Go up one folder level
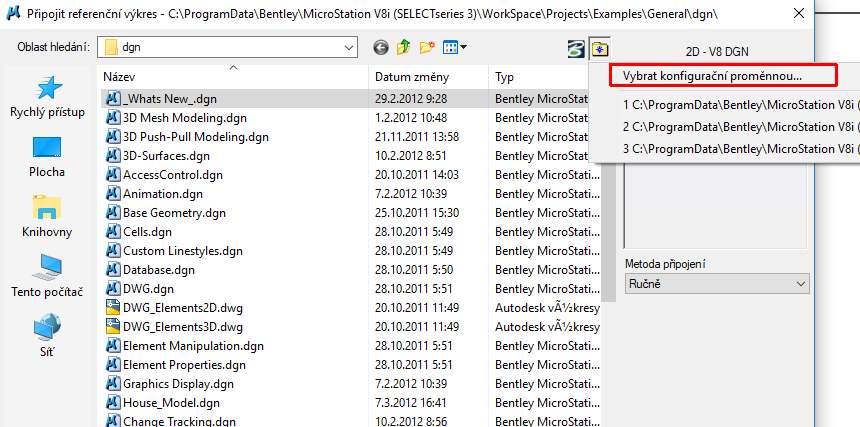860x427 pixels. (404, 47)
